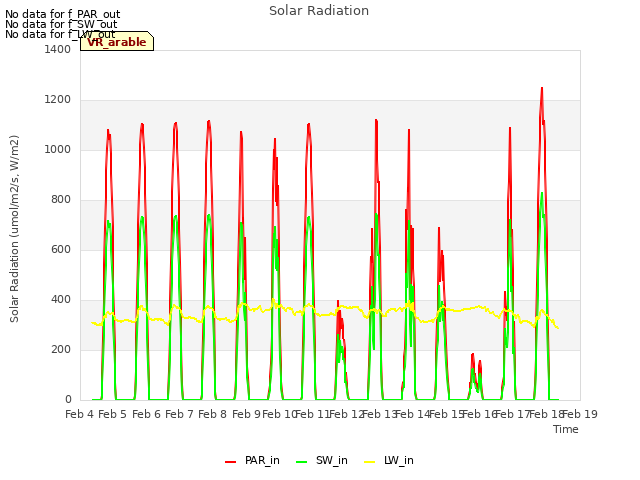640x480 pixels.
Task: Click the Feb 5 x-axis tick label
Action: click(x=113, y=415)
